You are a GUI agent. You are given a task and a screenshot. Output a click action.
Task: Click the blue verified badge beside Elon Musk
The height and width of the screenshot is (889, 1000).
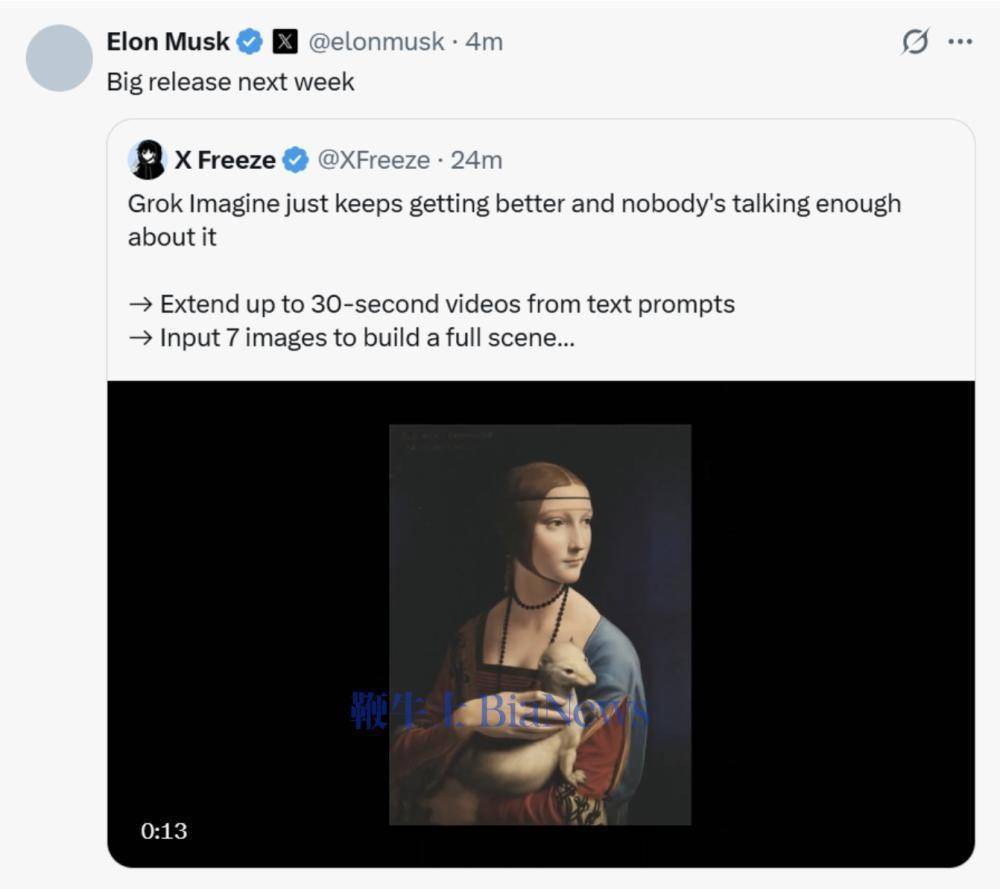(x=250, y=42)
